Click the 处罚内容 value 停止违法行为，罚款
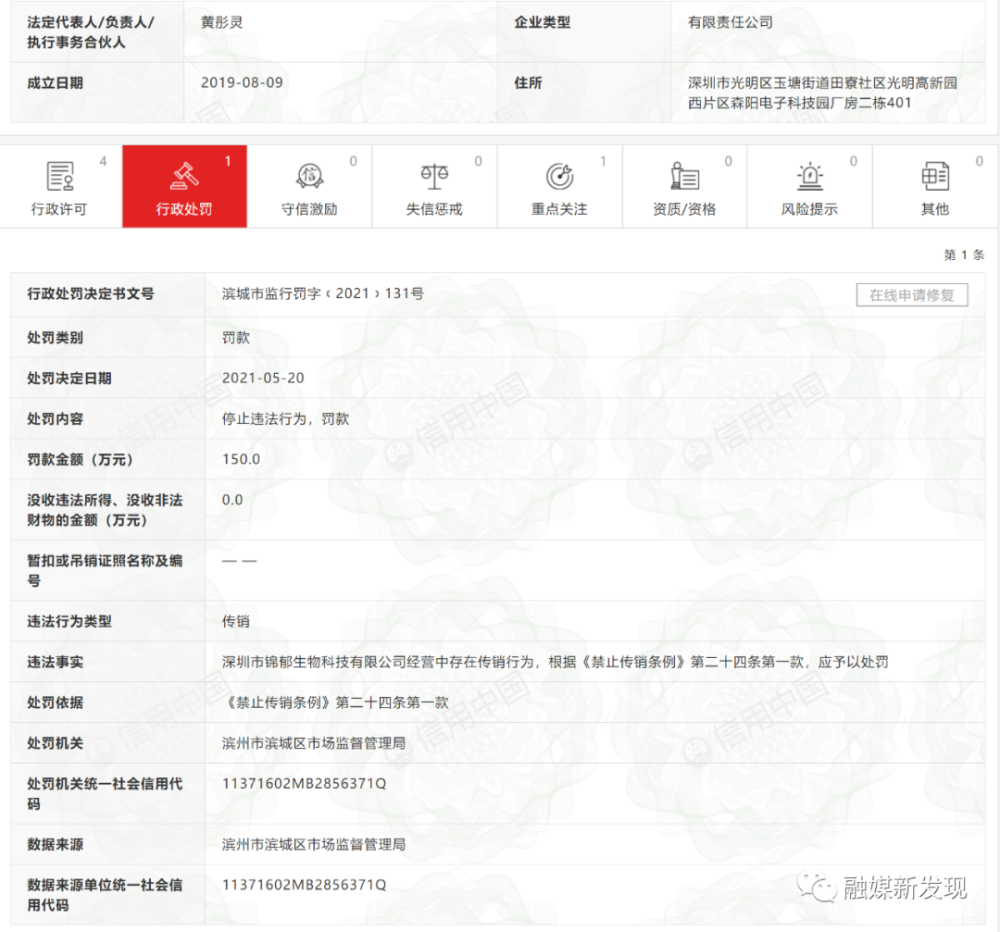The width and height of the screenshot is (1000, 932). [x=286, y=419]
